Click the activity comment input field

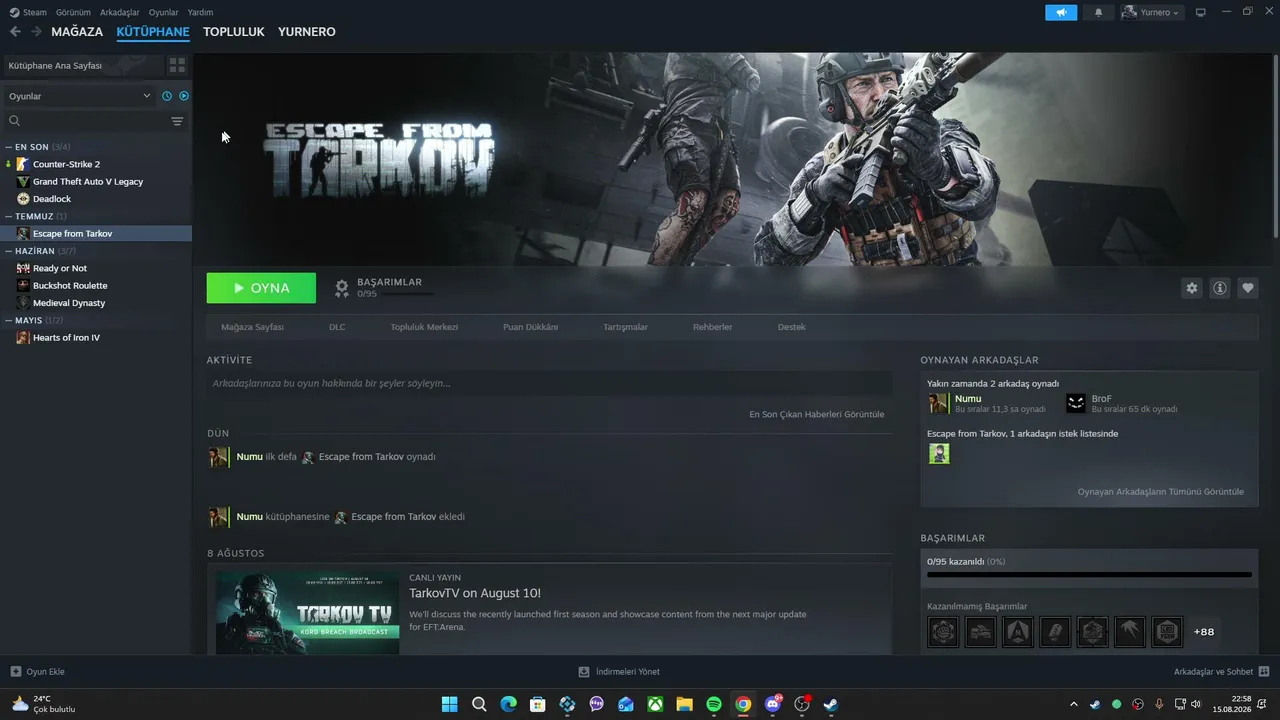click(549, 383)
